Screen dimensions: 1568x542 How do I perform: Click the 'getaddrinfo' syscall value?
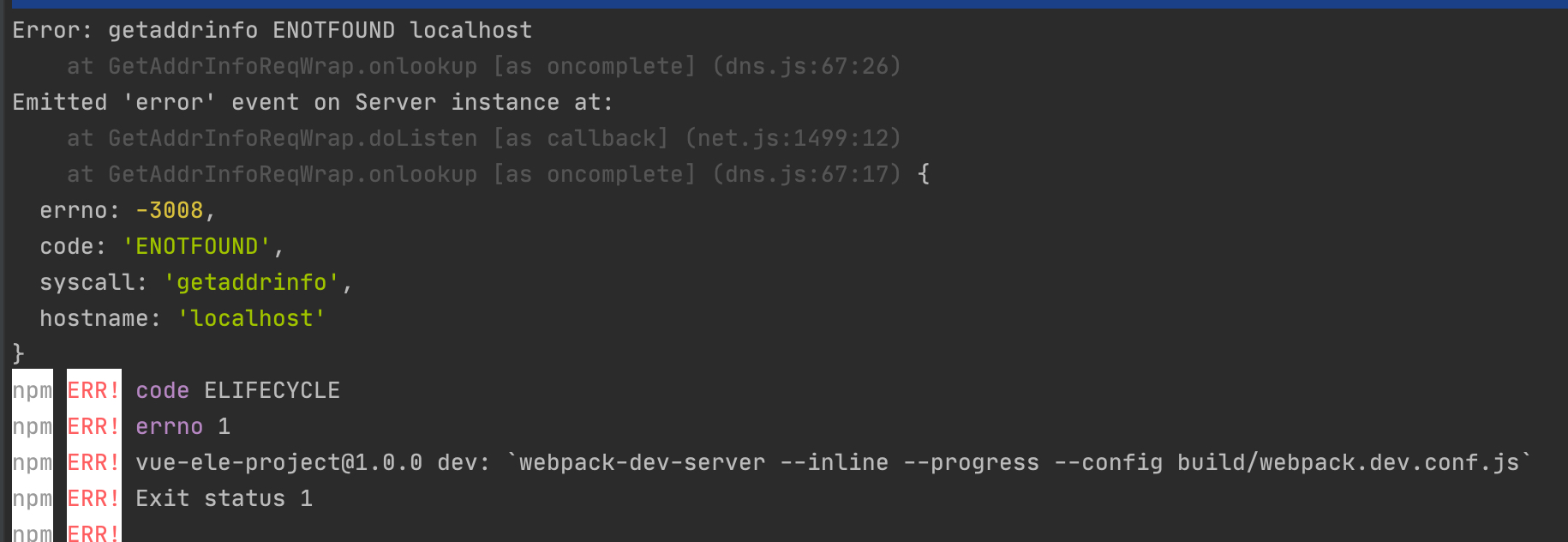tap(252, 282)
